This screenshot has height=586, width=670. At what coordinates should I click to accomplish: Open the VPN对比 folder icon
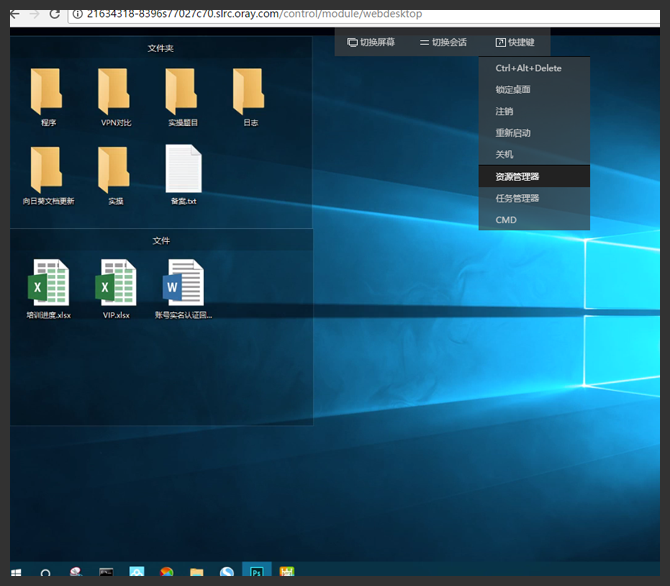[114, 91]
